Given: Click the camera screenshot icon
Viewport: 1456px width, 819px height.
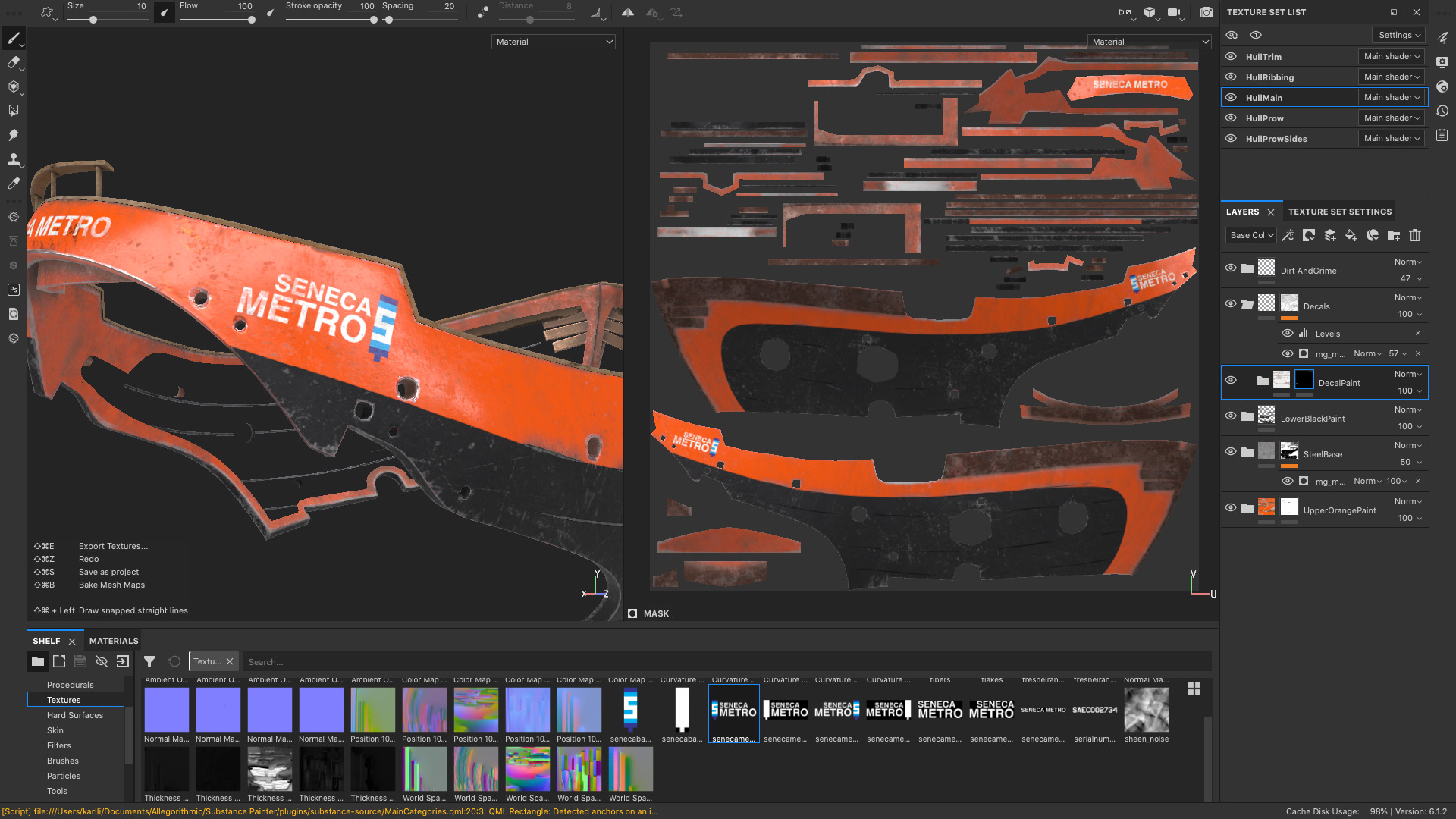Looking at the screenshot, I should click(x=1206, y=12).
